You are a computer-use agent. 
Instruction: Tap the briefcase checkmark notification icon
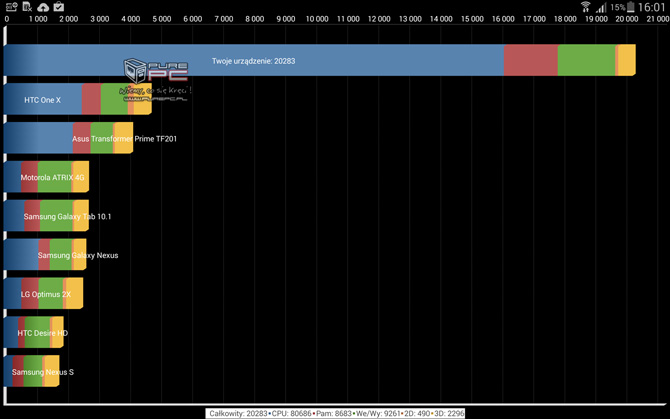tap(59, 7)
